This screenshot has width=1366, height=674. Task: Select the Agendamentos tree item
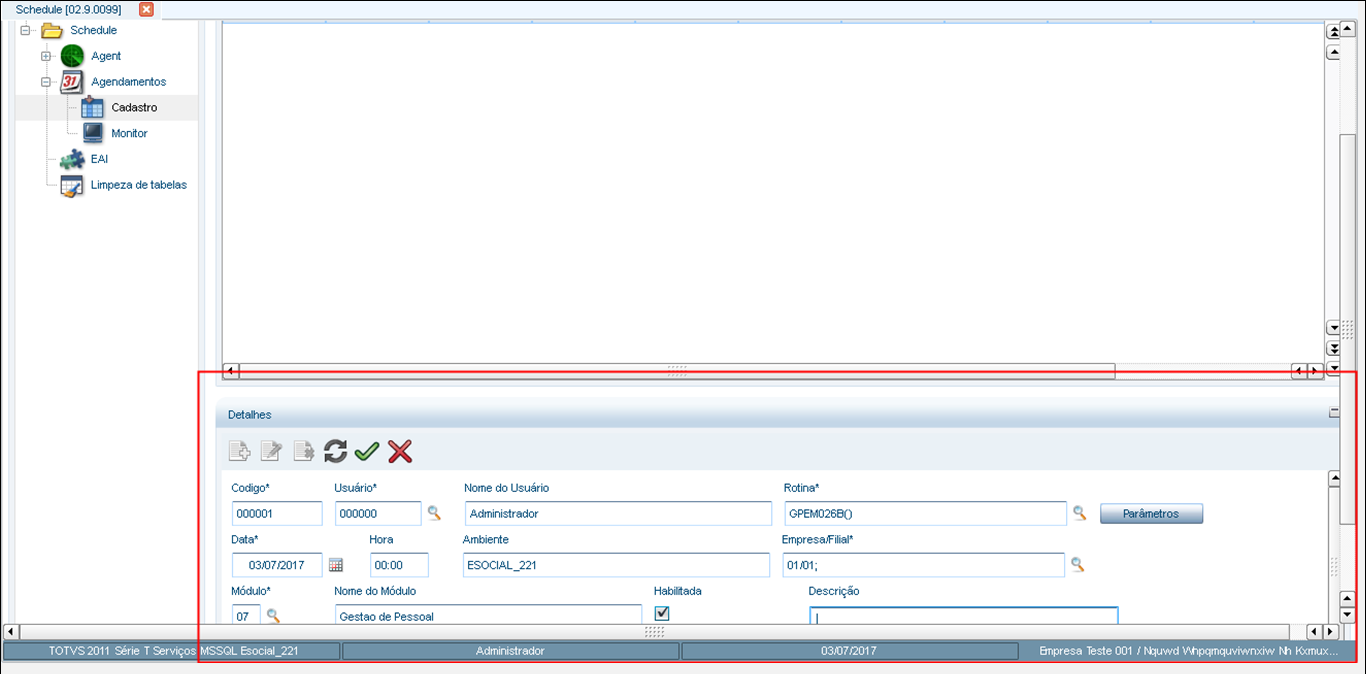pos(129,82)
